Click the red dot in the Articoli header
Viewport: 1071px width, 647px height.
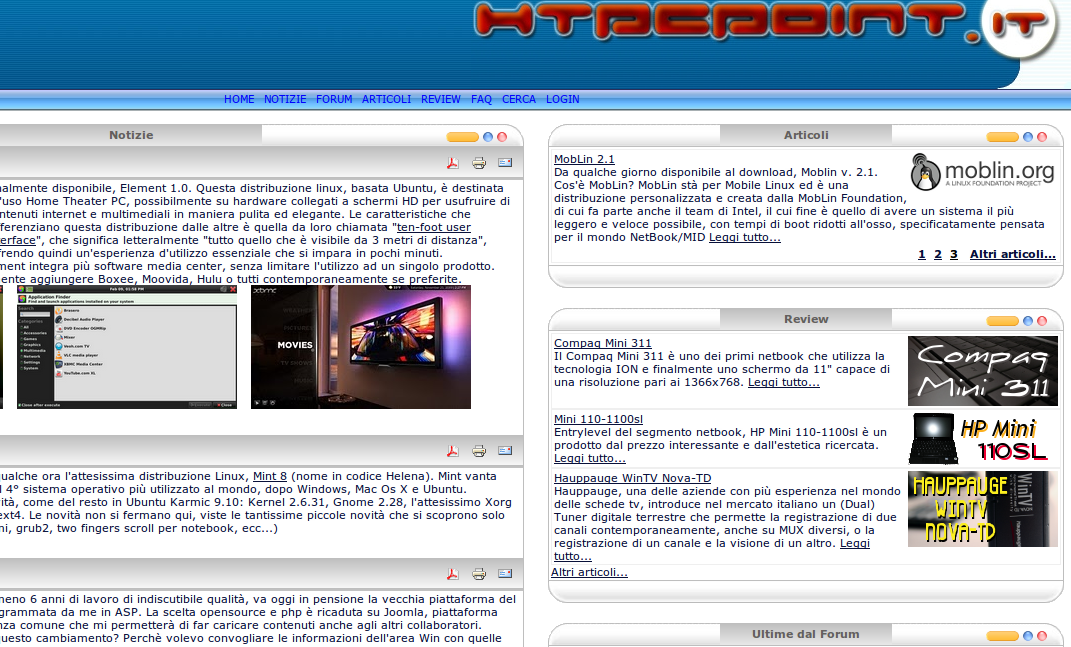click(1042, 137)
